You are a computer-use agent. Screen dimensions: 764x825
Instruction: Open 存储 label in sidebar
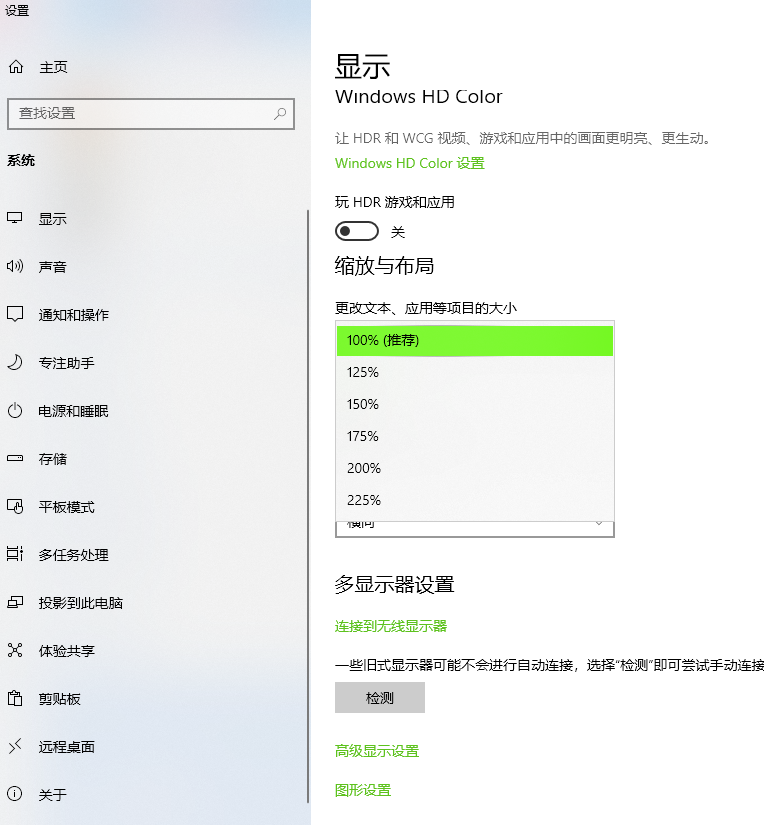click(x=53, y=459)
